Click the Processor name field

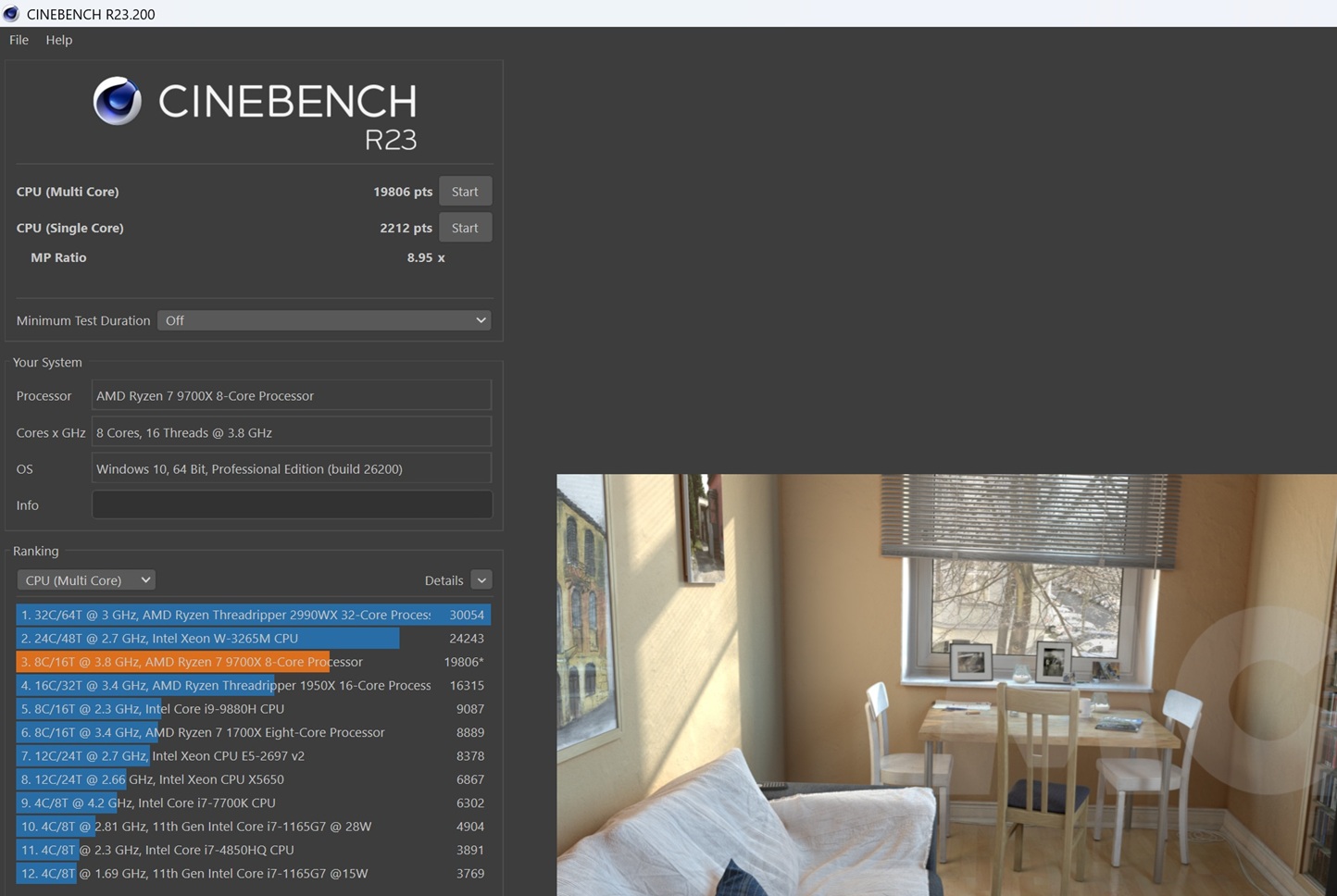click(x=292, y=396)
